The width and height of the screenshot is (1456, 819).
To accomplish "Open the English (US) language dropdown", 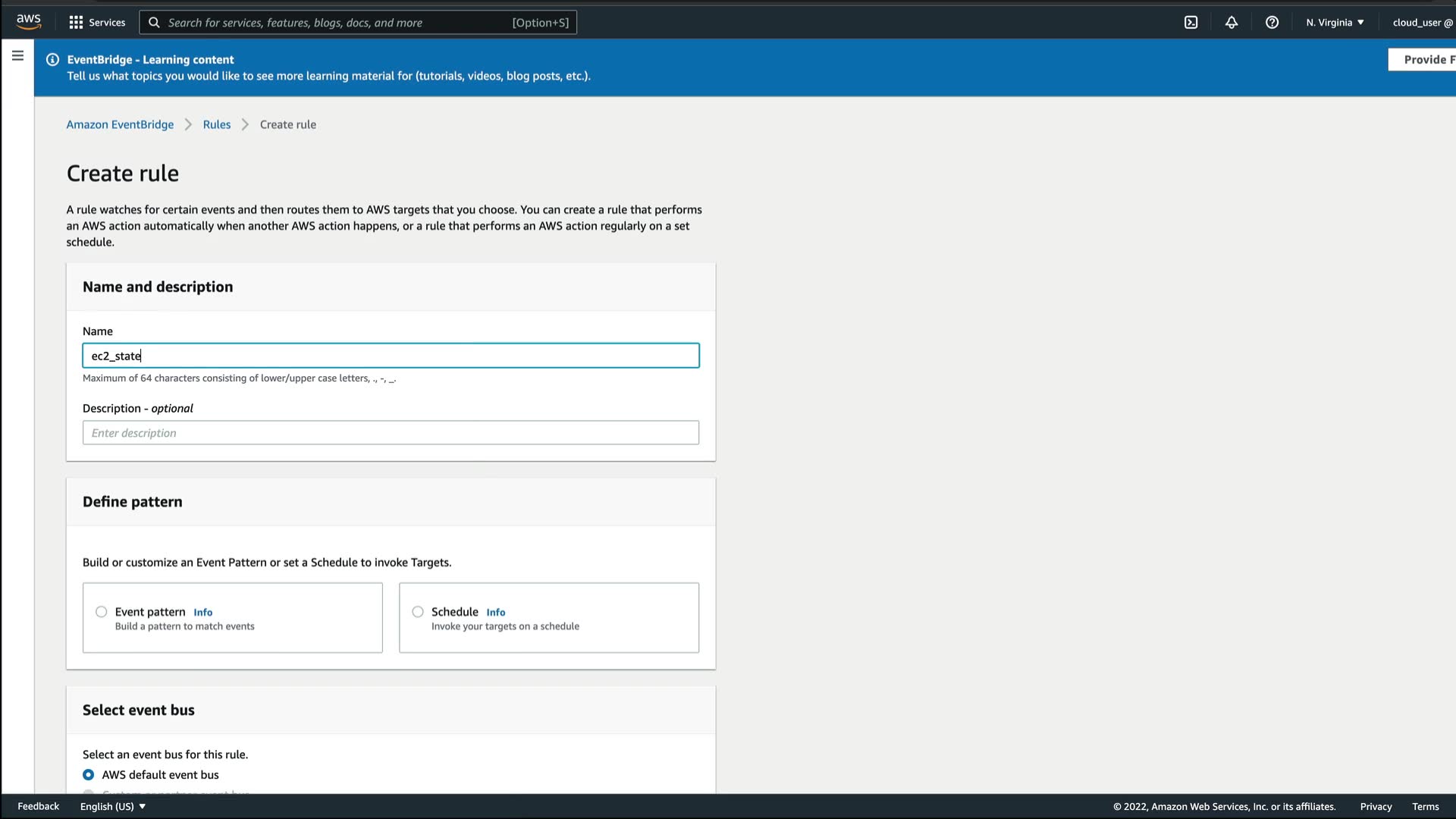I will pyautogui.click(x=113, y=806).
